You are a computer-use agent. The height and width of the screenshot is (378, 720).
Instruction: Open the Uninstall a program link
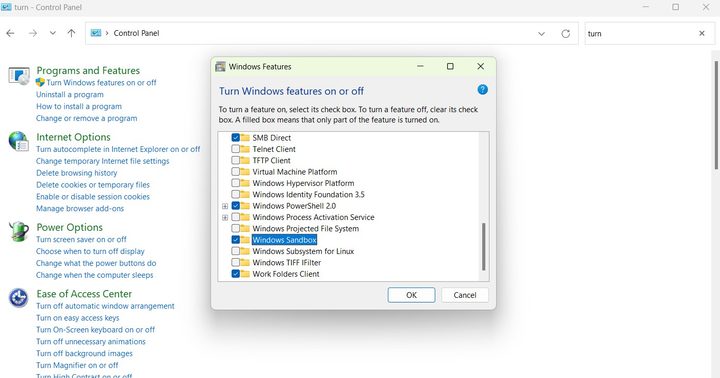coord(70,94)
